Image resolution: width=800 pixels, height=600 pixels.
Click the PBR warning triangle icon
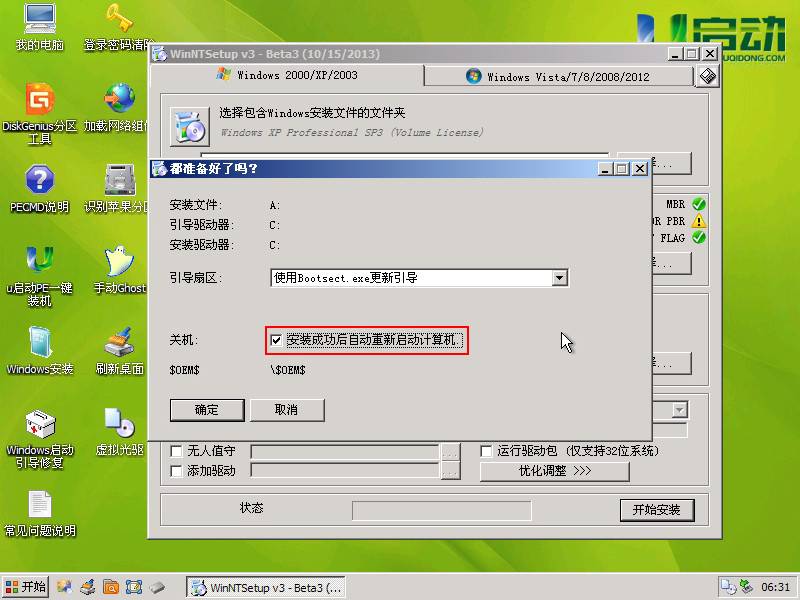click(x=700, y=221)
